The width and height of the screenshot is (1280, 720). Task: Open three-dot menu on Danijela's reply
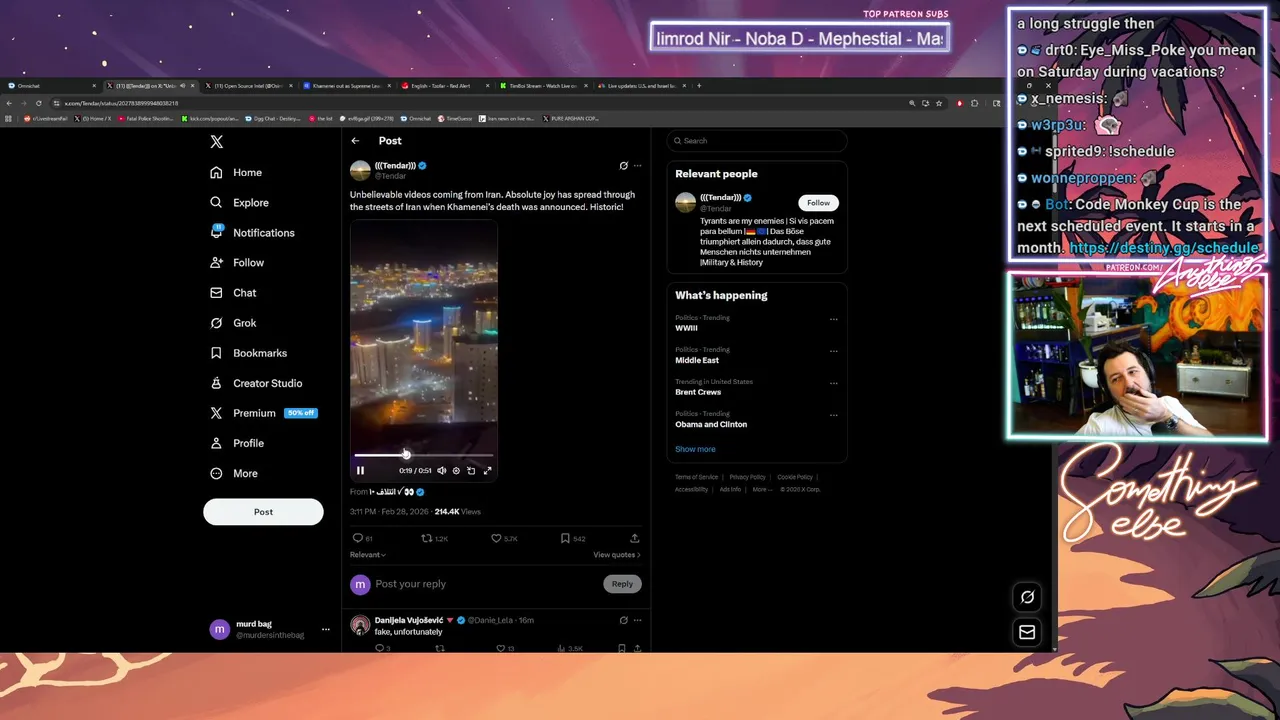tap(637, 620)
